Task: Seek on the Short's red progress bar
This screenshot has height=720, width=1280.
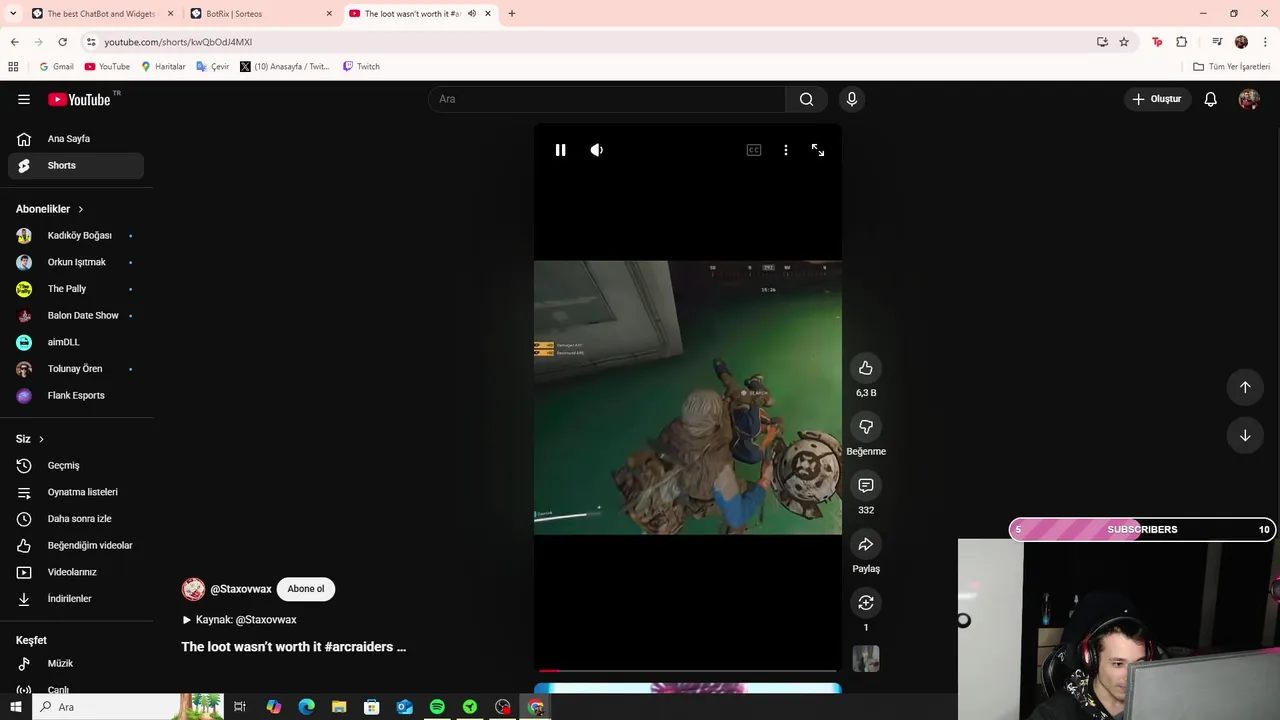Action: click(688, 670)
